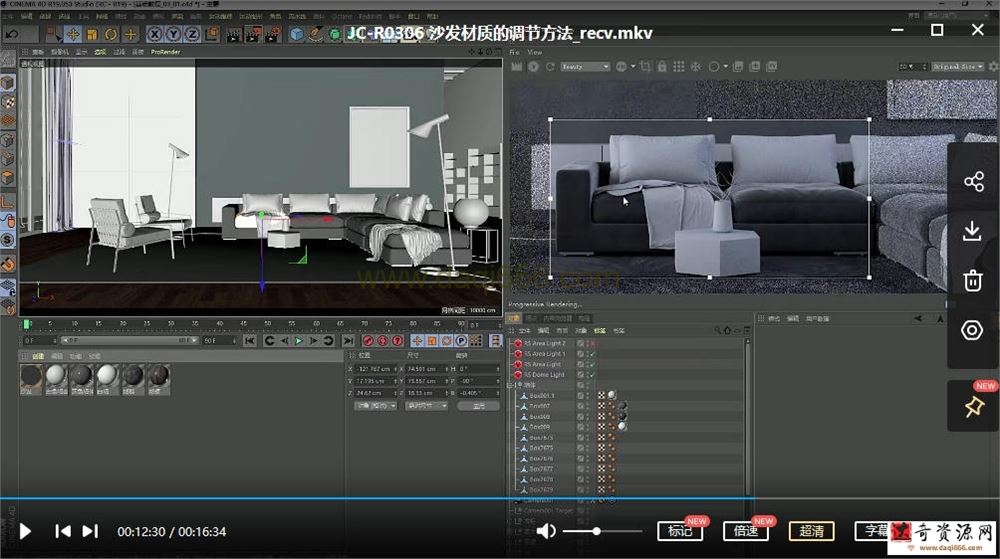The height and width of the screenshot is (559, 1000).
Task: Click the live selection arrow tool
Action: [x=54, y=34]
